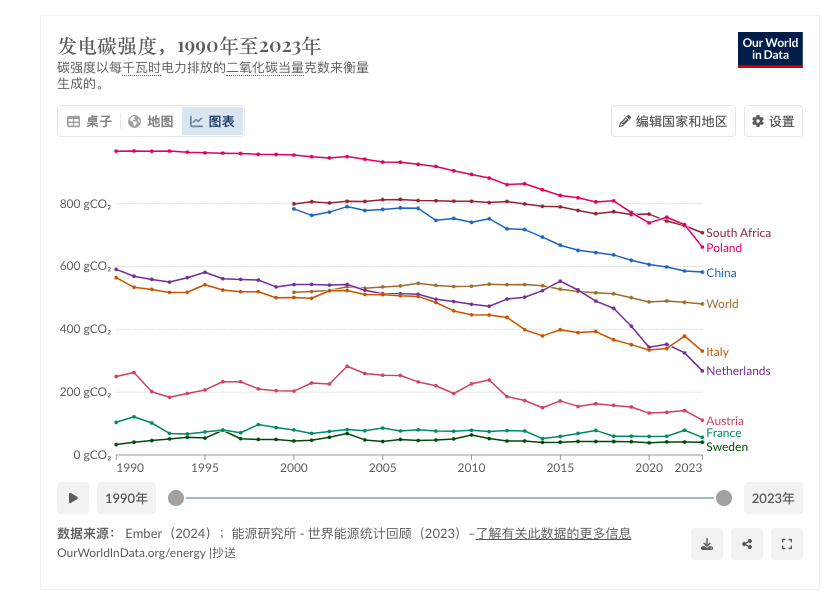
Task: Click the download chart icon
Action: point(707,544)
